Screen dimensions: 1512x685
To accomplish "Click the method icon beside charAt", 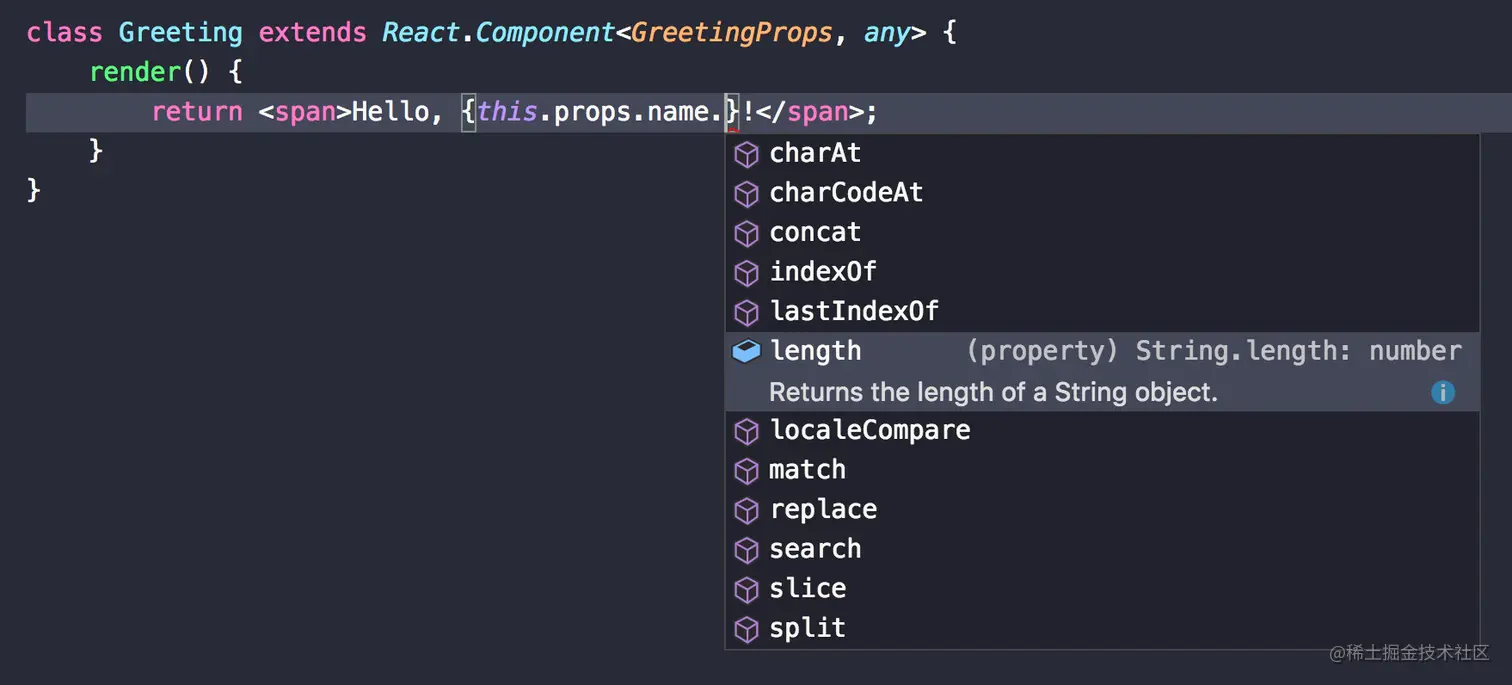I will (x=746, y=154).
